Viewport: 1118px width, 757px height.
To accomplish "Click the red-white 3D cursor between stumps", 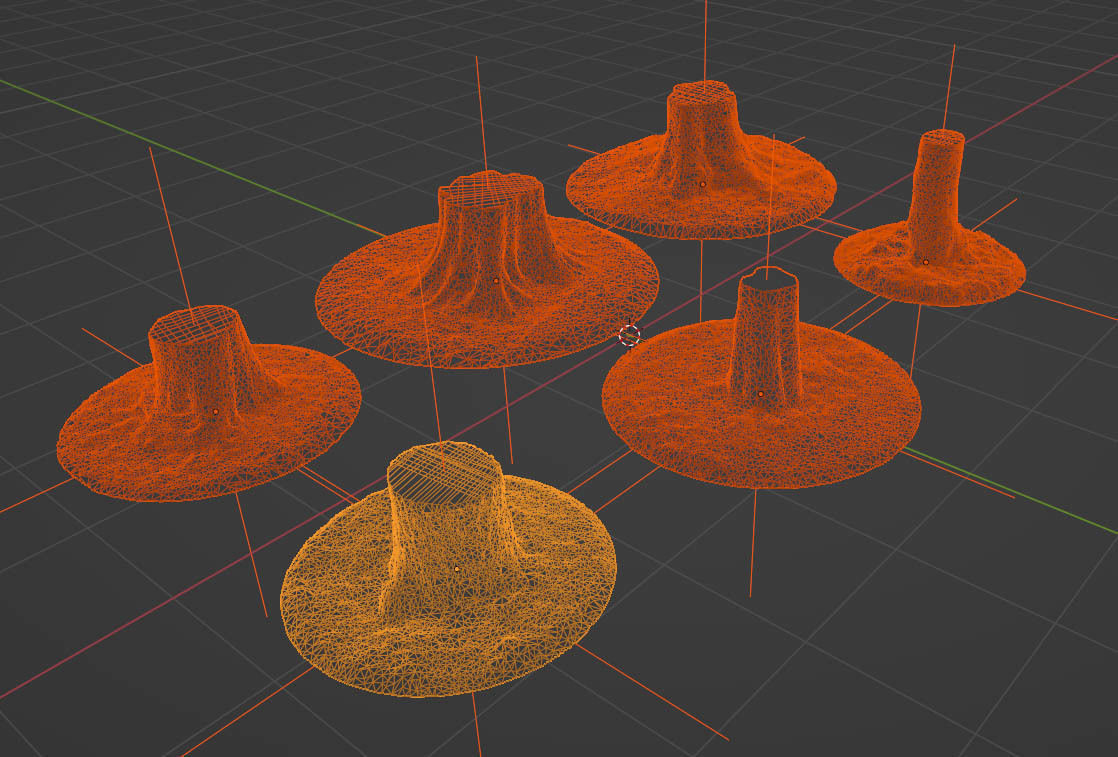I will [x=630, y=335].
